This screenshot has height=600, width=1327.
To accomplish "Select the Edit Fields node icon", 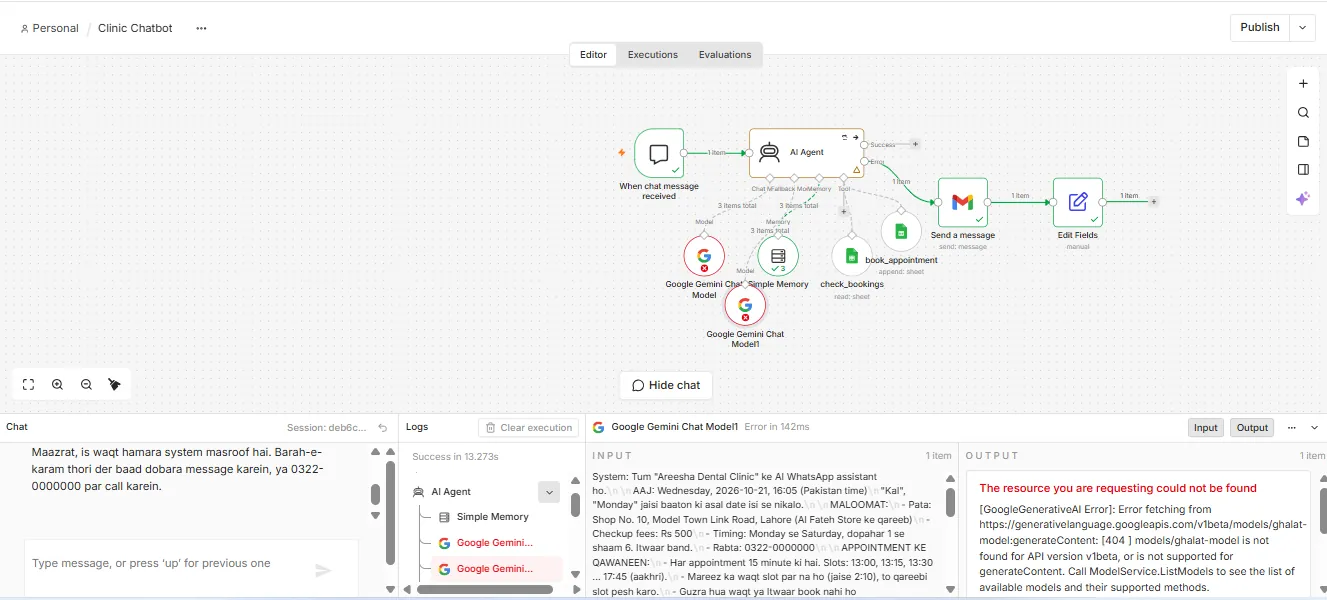I will point(1078,203).
